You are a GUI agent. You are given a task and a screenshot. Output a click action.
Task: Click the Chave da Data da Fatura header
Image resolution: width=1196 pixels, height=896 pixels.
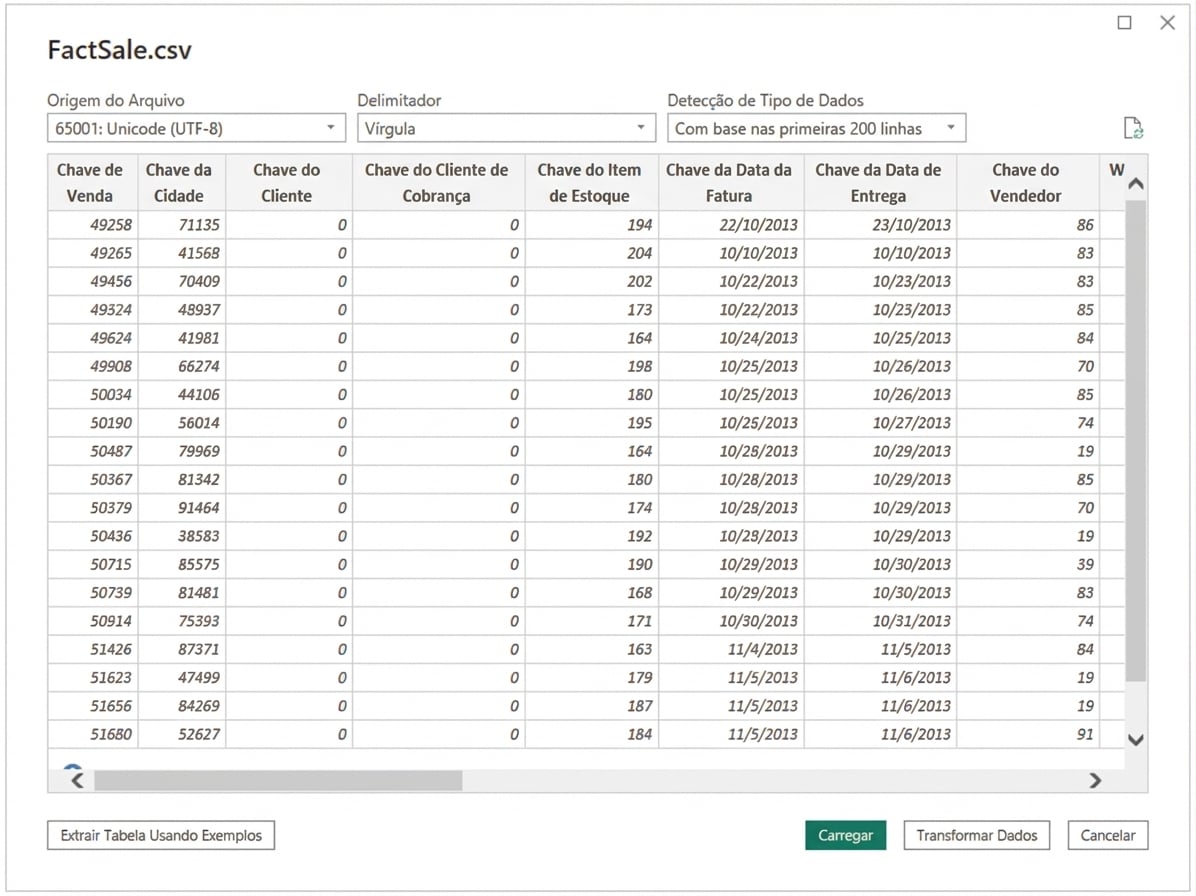tap(729, 182)
